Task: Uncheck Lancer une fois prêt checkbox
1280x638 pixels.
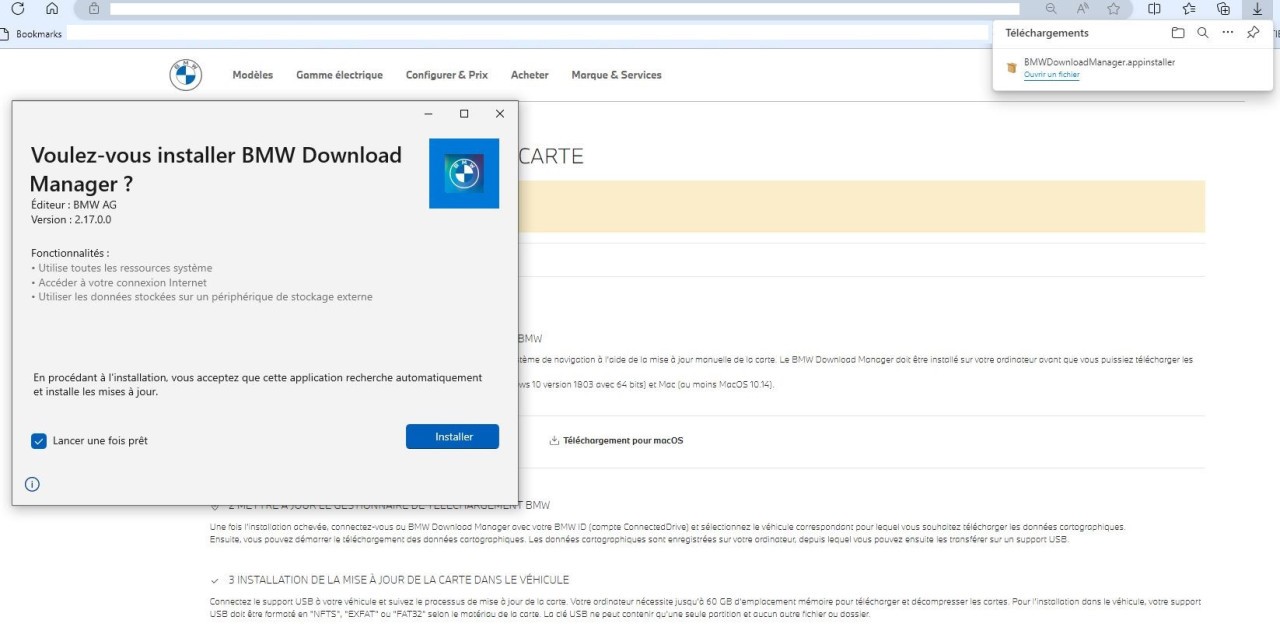Action: click(x=39, y=441)
